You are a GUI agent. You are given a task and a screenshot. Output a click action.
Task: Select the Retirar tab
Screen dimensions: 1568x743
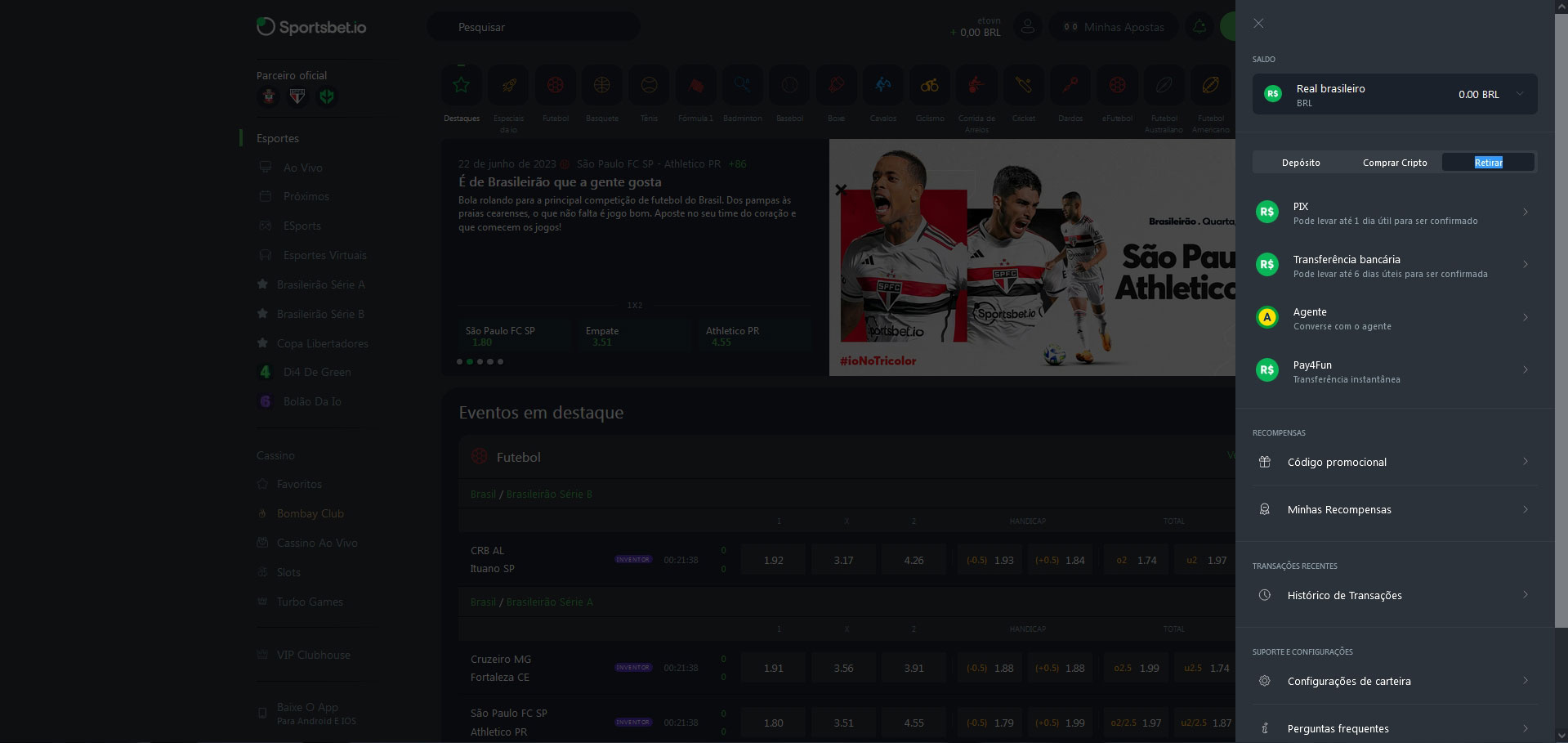[1488, 163]
